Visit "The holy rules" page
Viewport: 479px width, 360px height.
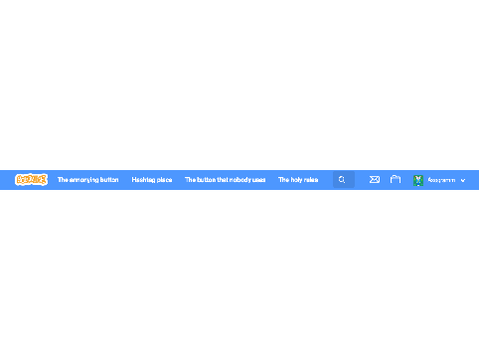tap(298, 180)
